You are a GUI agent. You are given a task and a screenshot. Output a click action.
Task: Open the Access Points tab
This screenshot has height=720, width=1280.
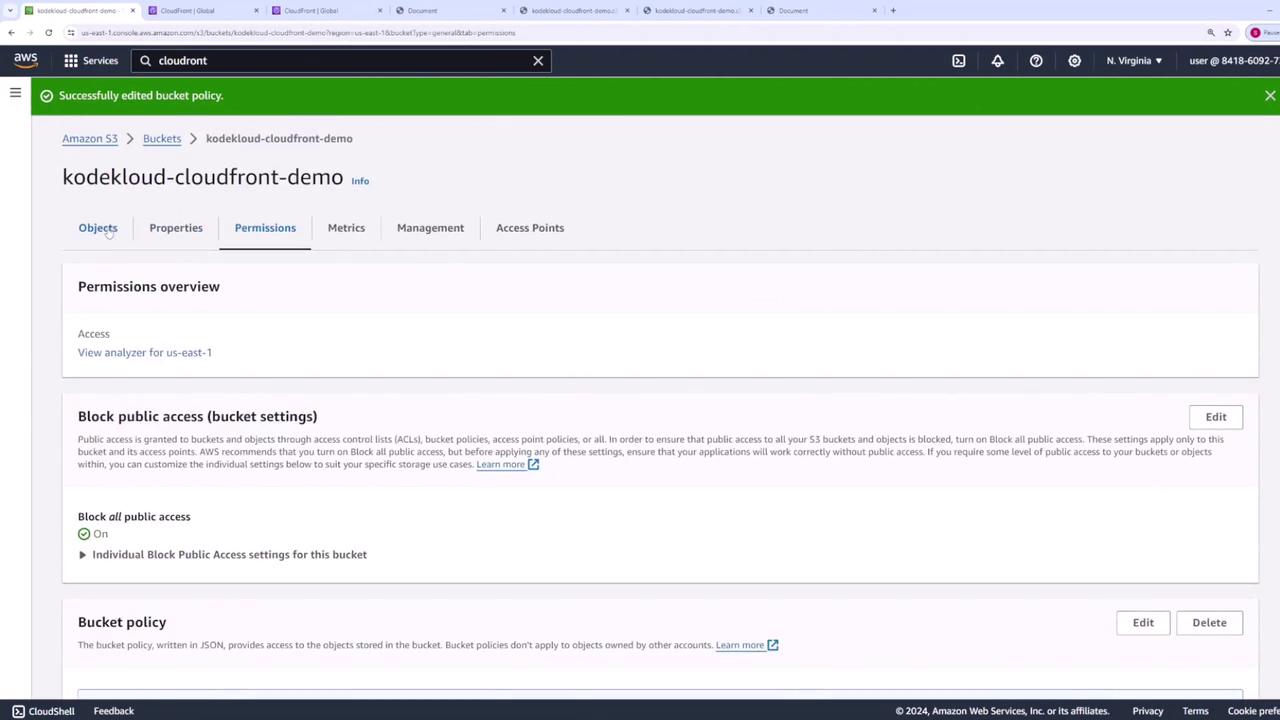530,228
